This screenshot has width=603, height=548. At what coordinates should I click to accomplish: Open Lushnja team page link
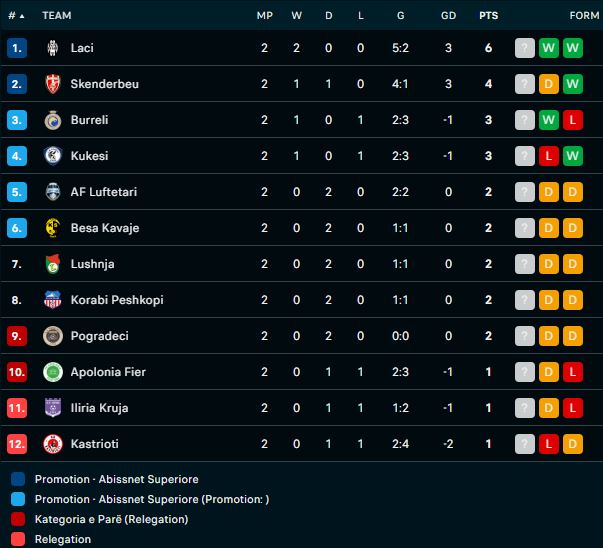tap(92, 264)
